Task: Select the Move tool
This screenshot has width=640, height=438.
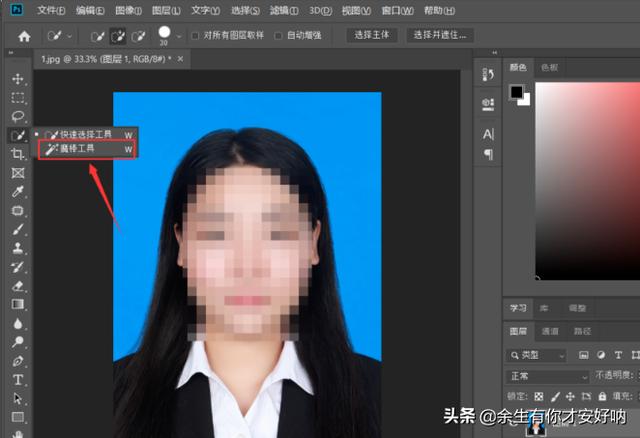Action: [x=18, y=79]
